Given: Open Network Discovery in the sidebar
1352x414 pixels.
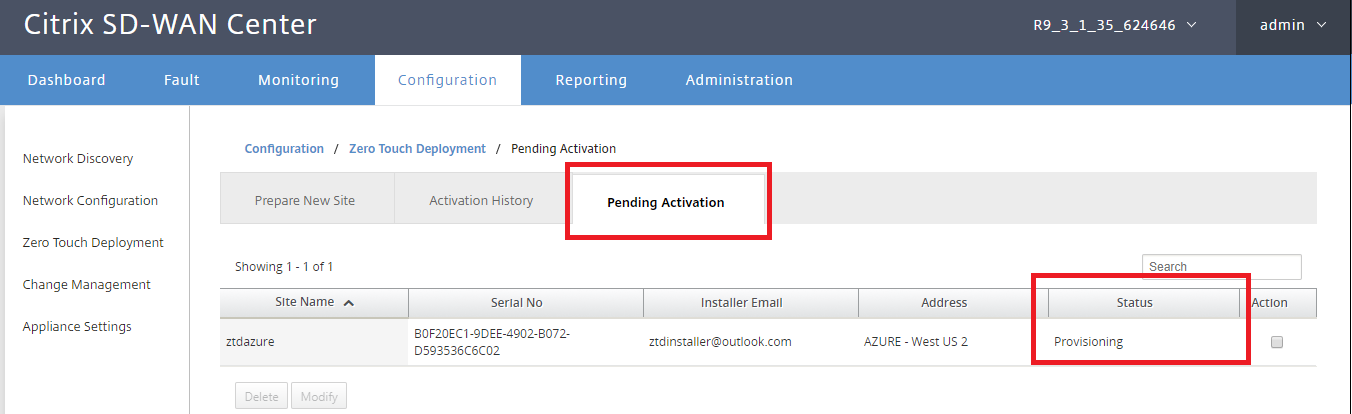Looking at the screenshot, I should coord(78,159).
